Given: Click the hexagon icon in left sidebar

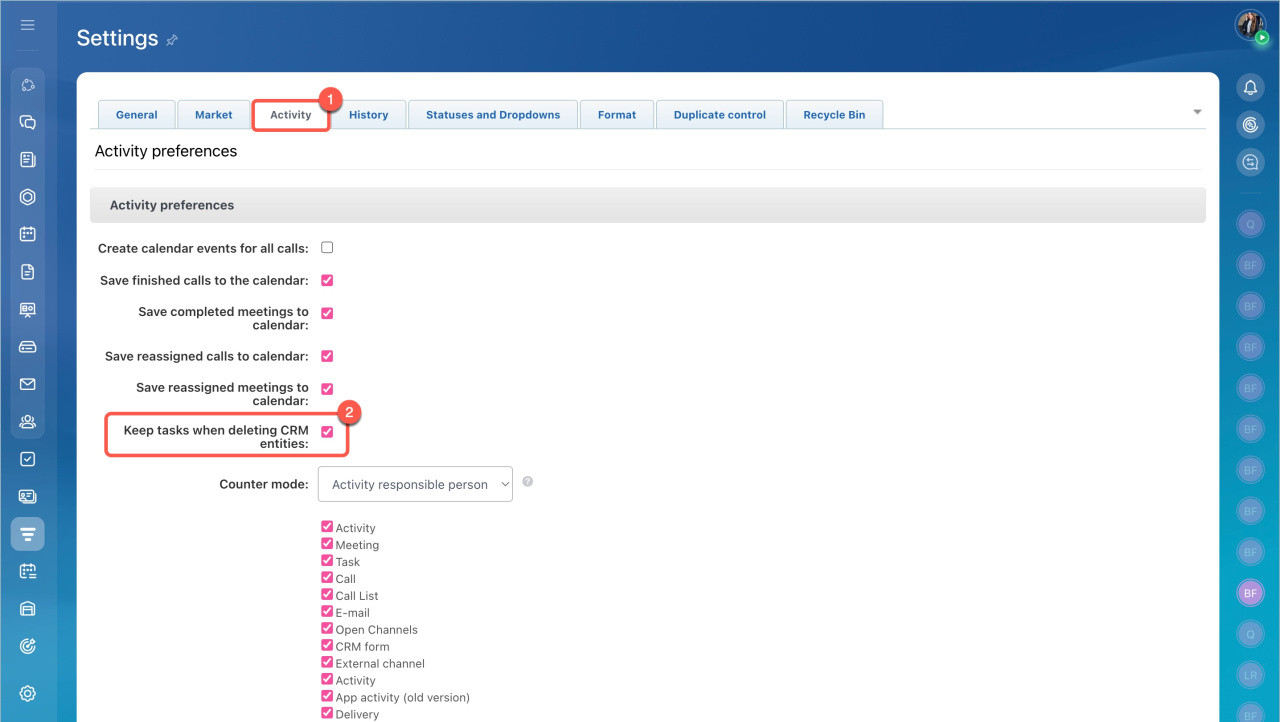Looking at the screenshot, I should [28, 197].
